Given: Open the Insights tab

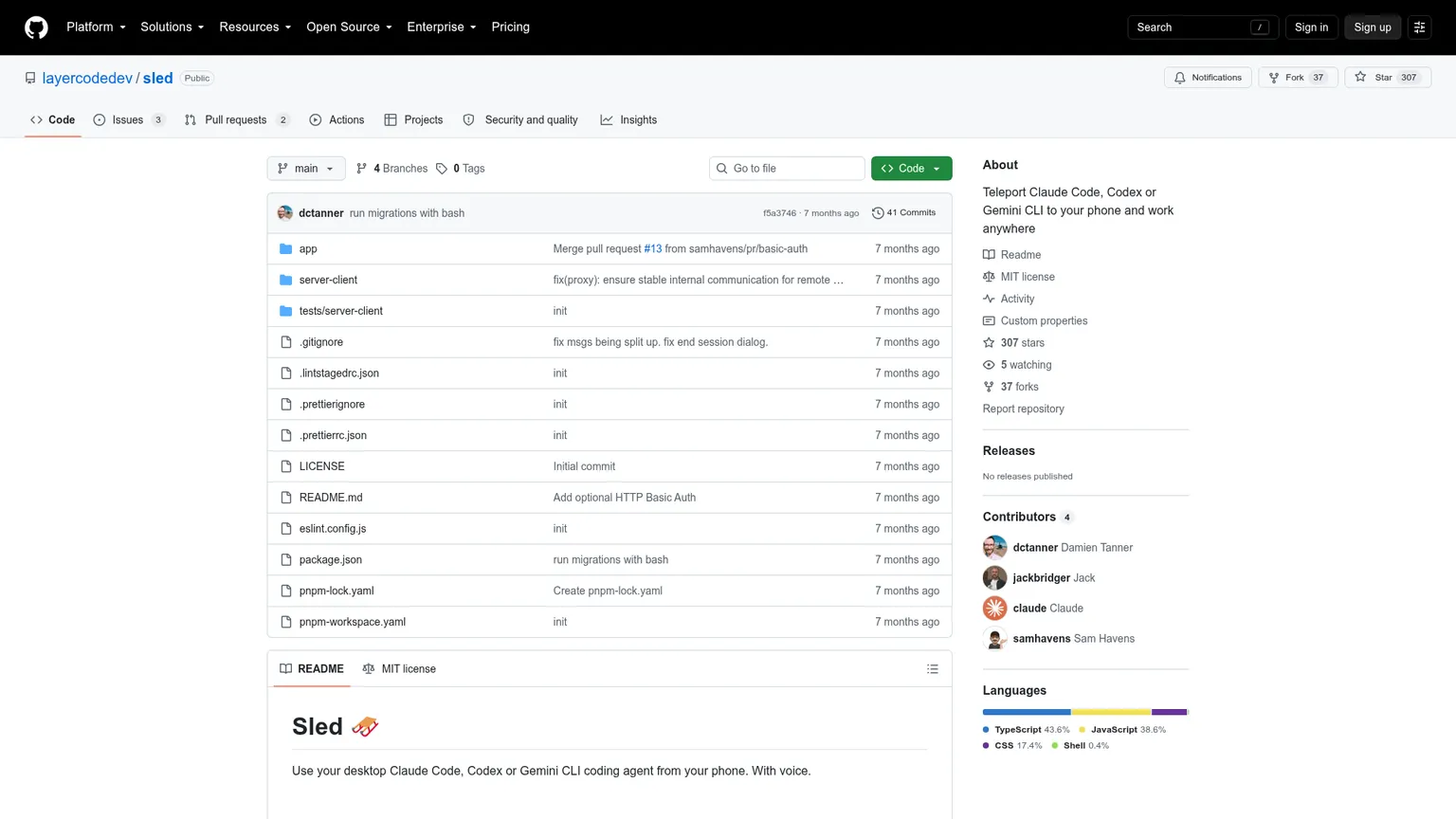Looking at the screenshot, I should (628, 120).
